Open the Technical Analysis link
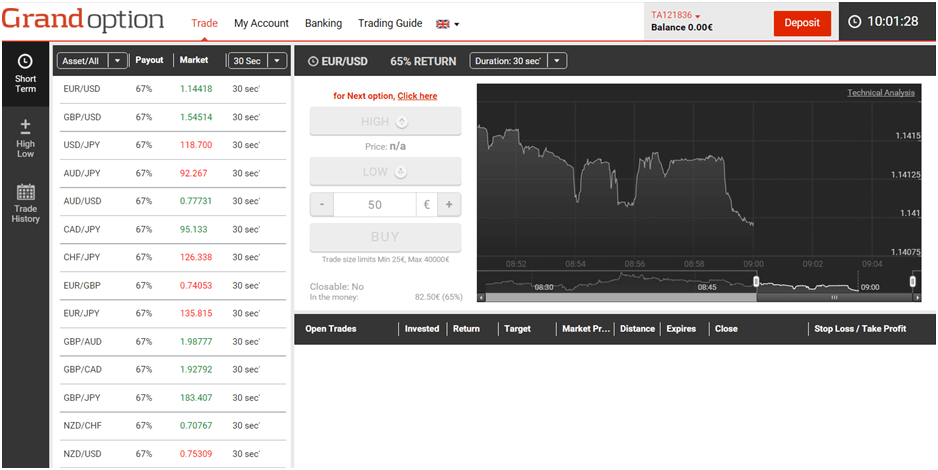The image size is (938, 470). click(x=881, y=93)
